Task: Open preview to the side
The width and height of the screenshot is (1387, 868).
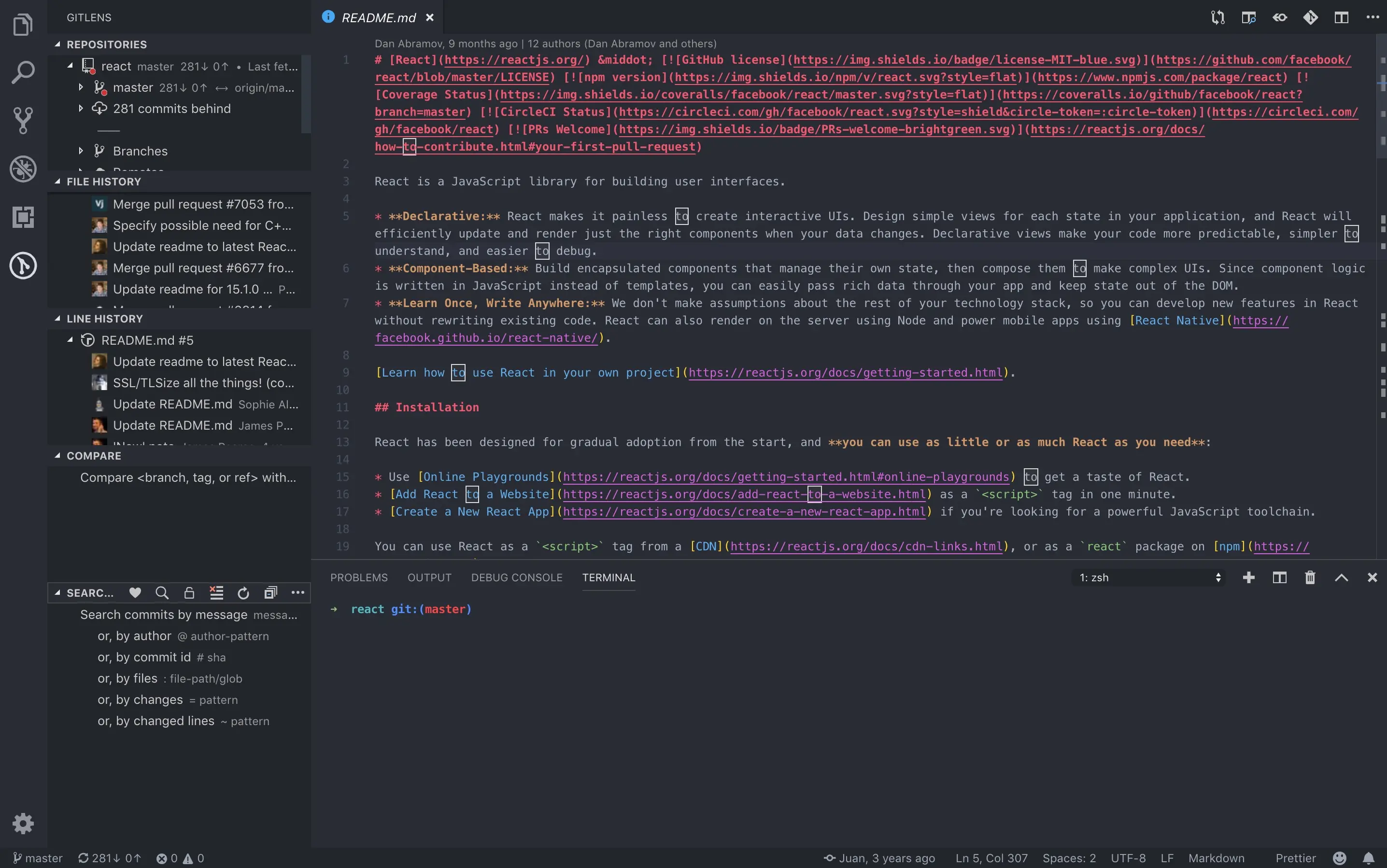Action: click(1248, 17)
